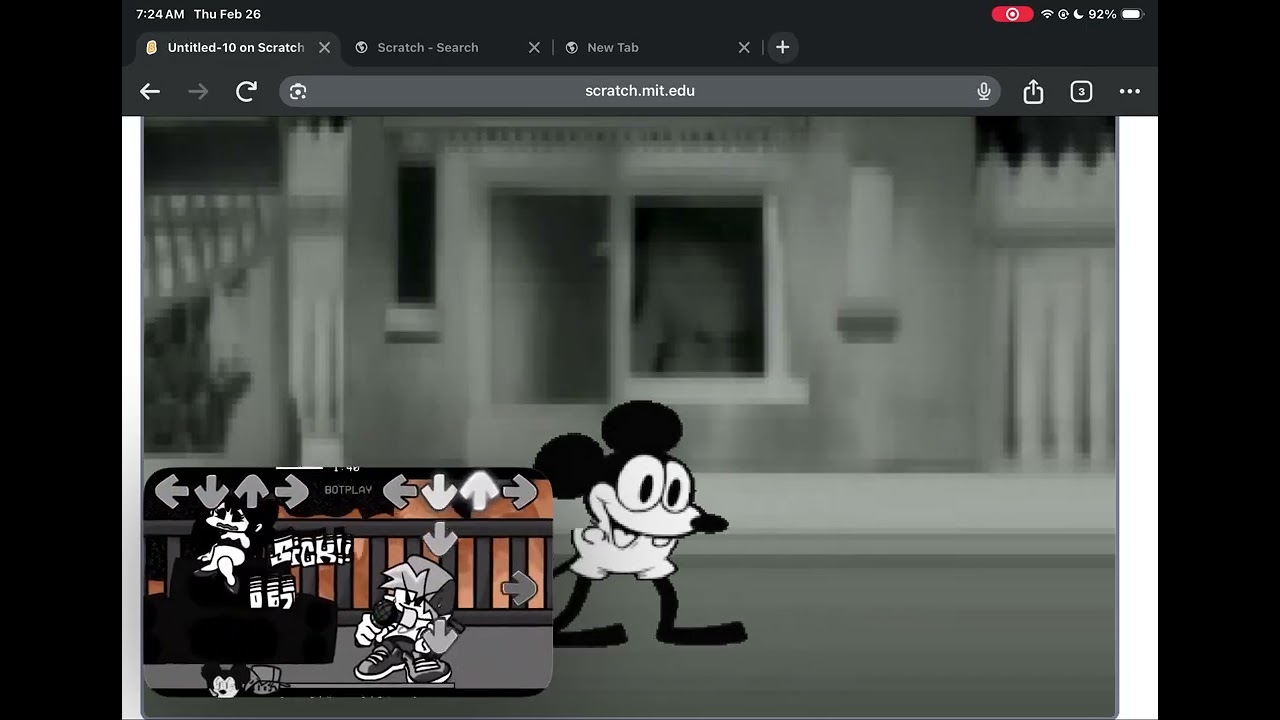Close the New Tab tab
The height and width of the screenshot is (720, 1280).
[744, 47]
